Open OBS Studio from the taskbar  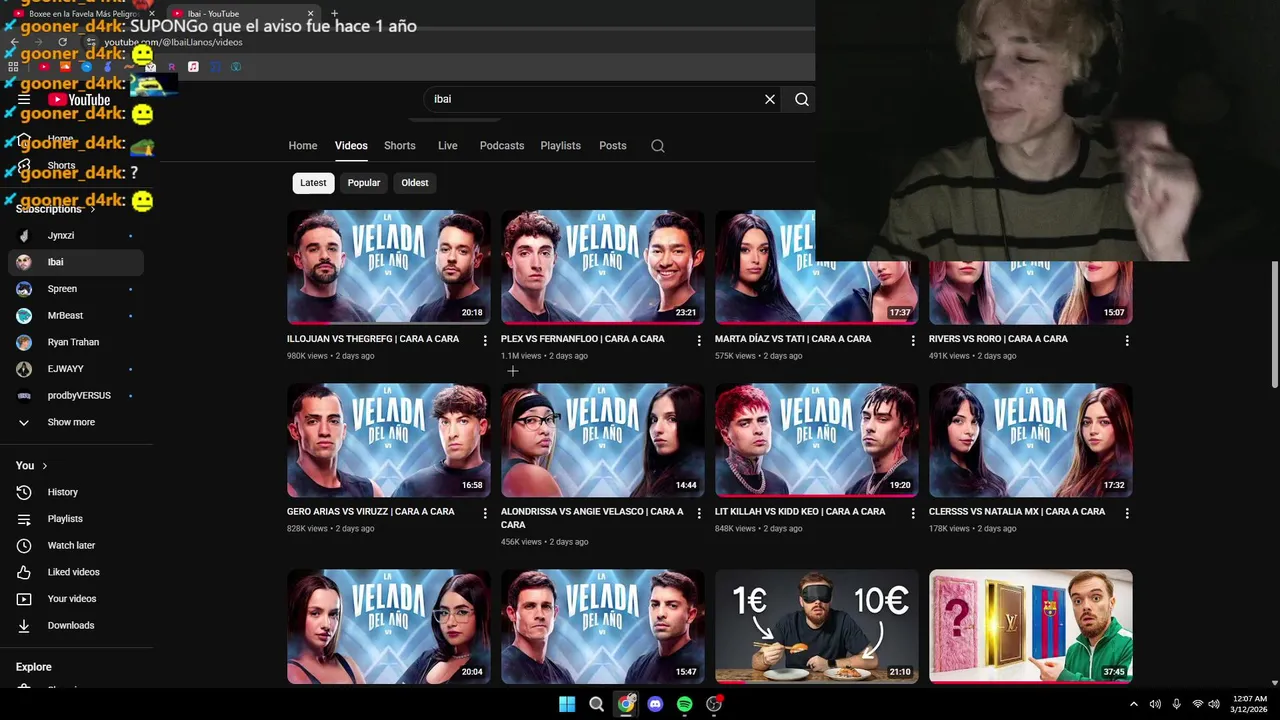click(x=714, y=704)
